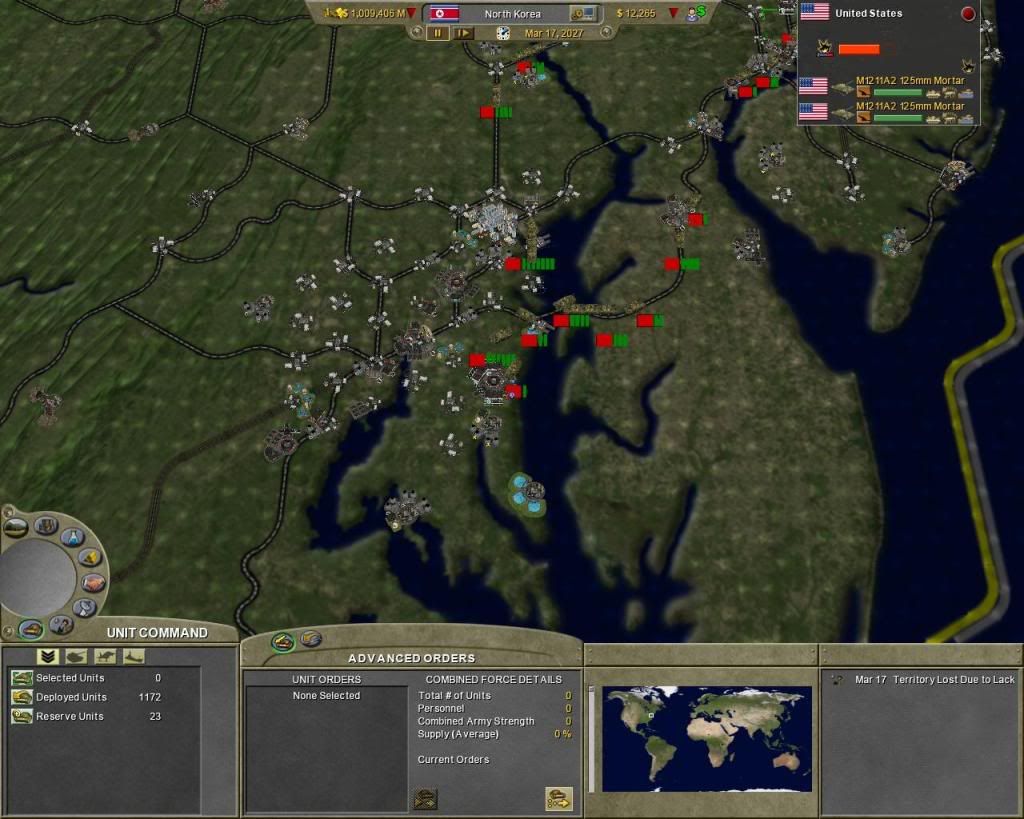The height and width of the screenshot is (819, 1024).
Task: Click date Mar 17, 2027
Action: pos(554,33)
